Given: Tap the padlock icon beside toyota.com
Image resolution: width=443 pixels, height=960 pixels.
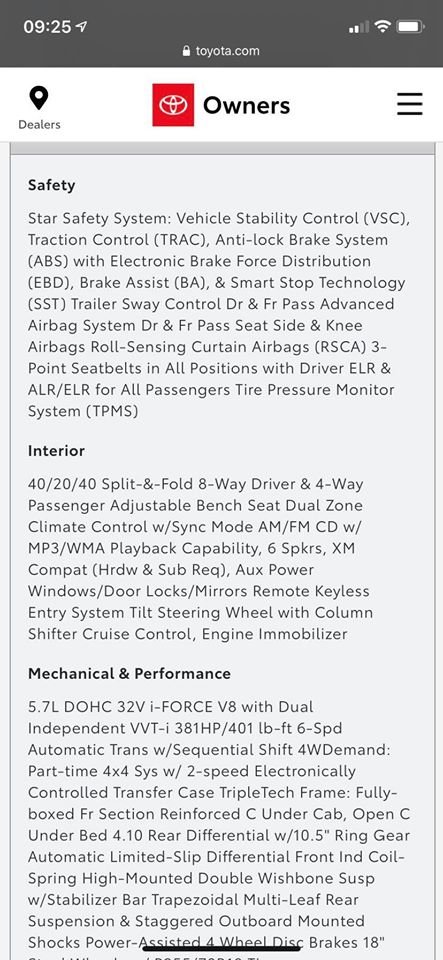Looking at the screenshot, I should click(x=187, y=51).
